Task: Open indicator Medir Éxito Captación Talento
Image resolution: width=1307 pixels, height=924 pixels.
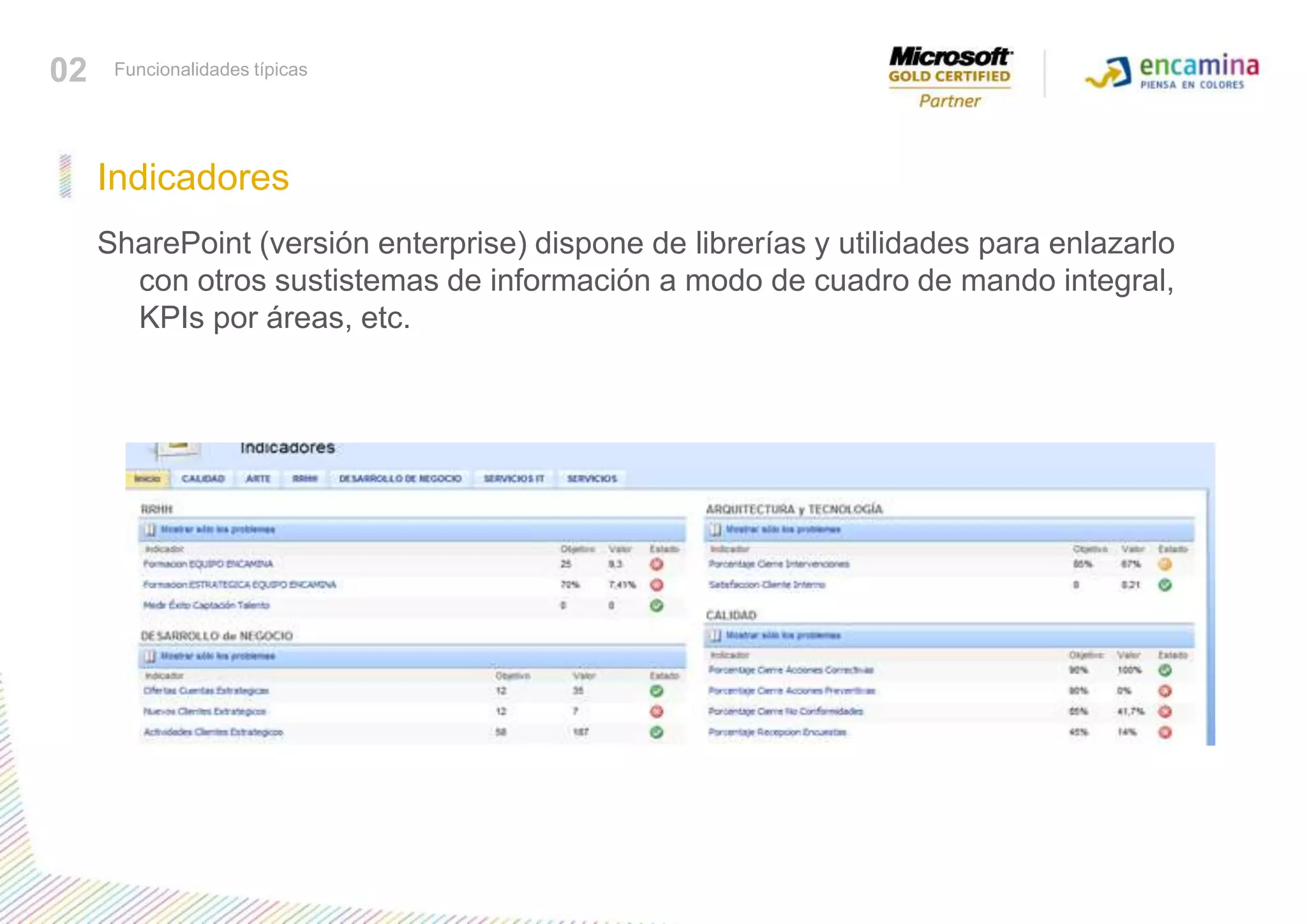Action: (x=206, y=605)
